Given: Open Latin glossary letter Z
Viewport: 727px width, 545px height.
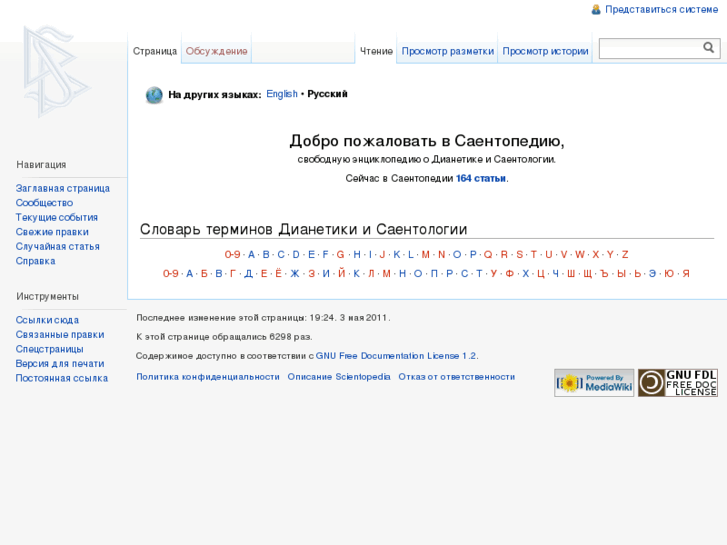Looking at the screenshot, I should pyautogui.click(x=625, y=255).
